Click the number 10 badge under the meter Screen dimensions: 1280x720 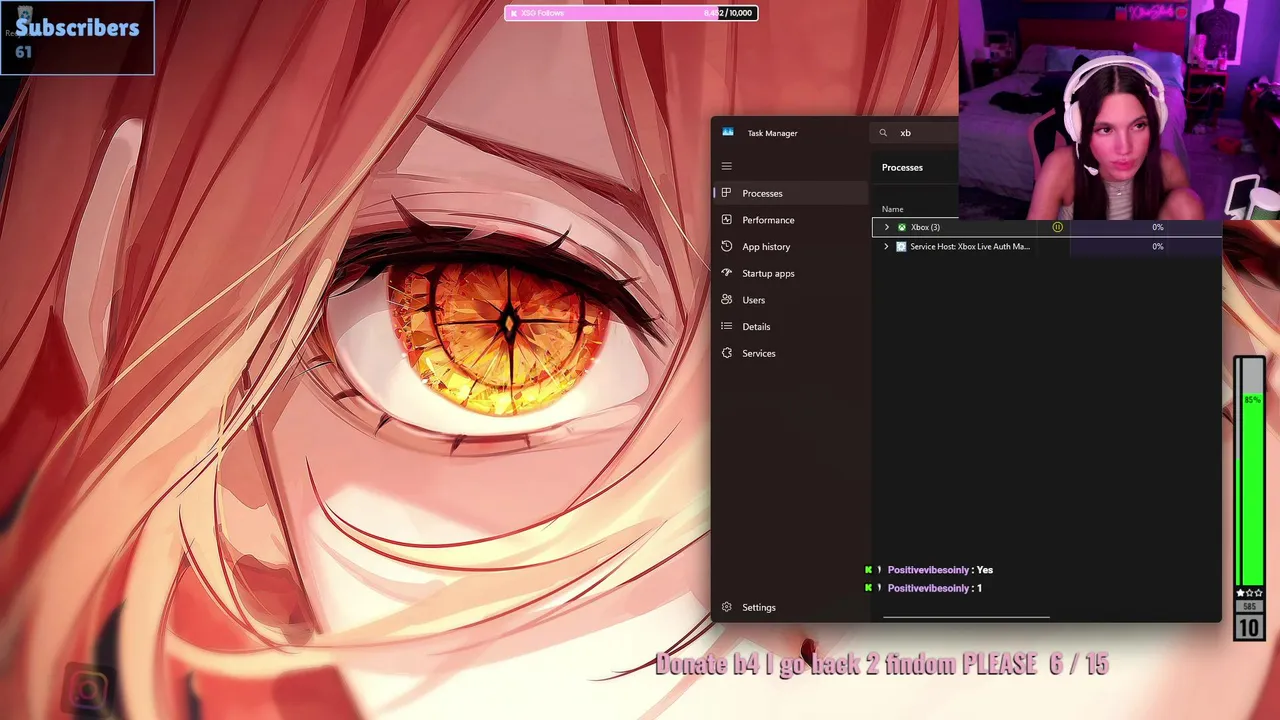pos(1249,627)
